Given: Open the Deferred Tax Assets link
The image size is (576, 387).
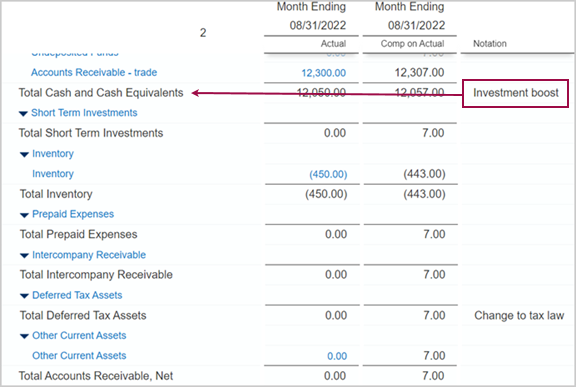Looking at the screenshot, I should 77,295.
